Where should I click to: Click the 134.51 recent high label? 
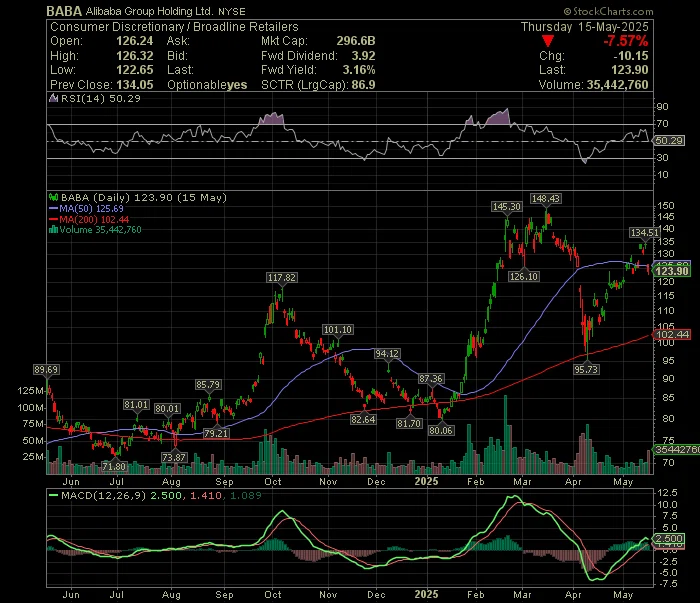(644, 233)
